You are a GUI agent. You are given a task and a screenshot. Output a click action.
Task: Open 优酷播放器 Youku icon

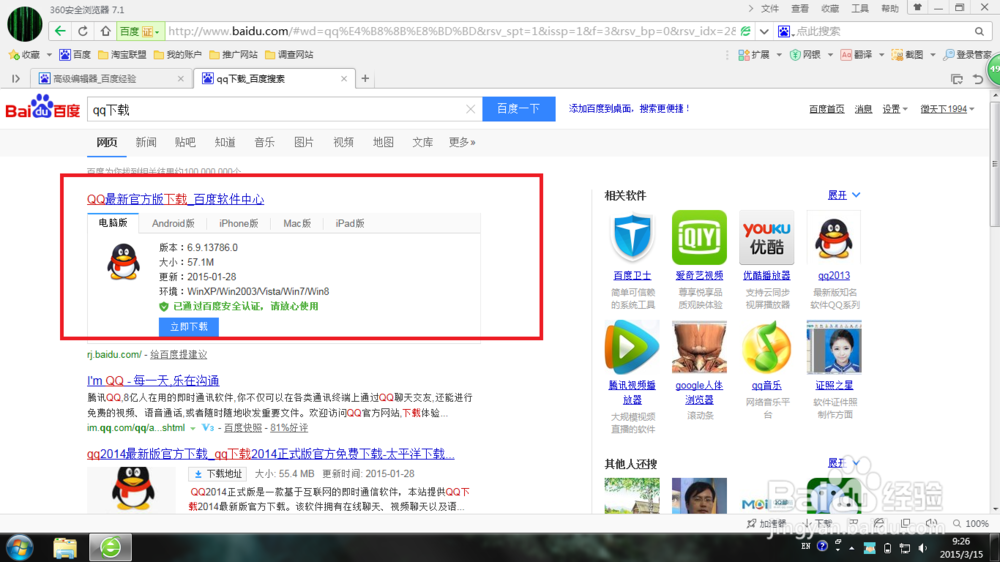point(767,237)
